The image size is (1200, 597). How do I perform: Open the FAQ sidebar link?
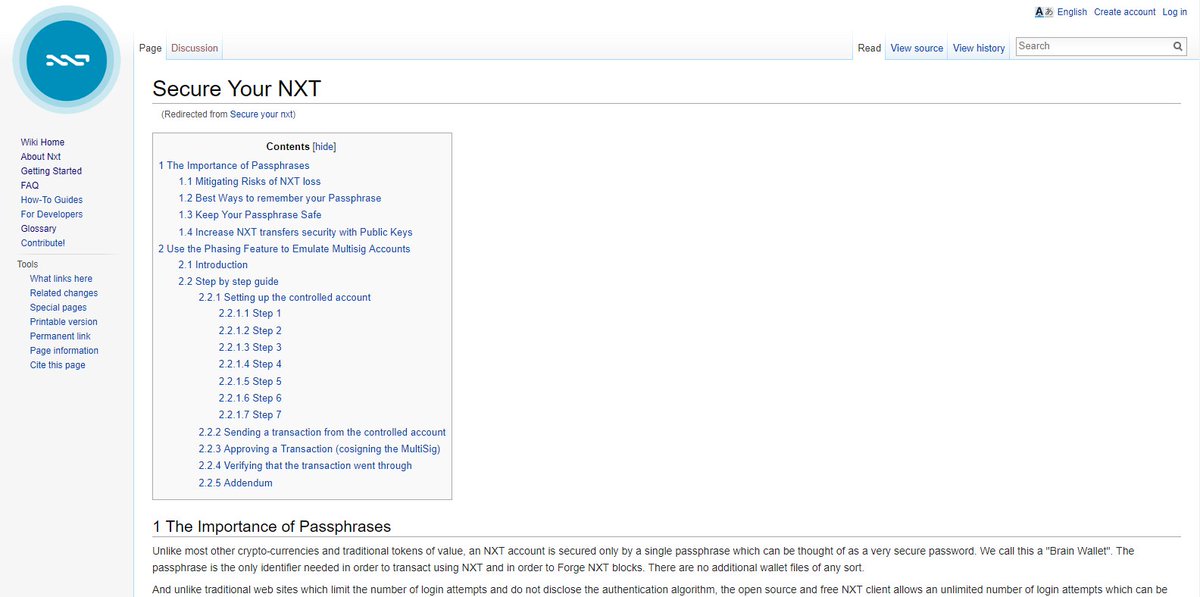pyautogui.click(x=30, y=186)
